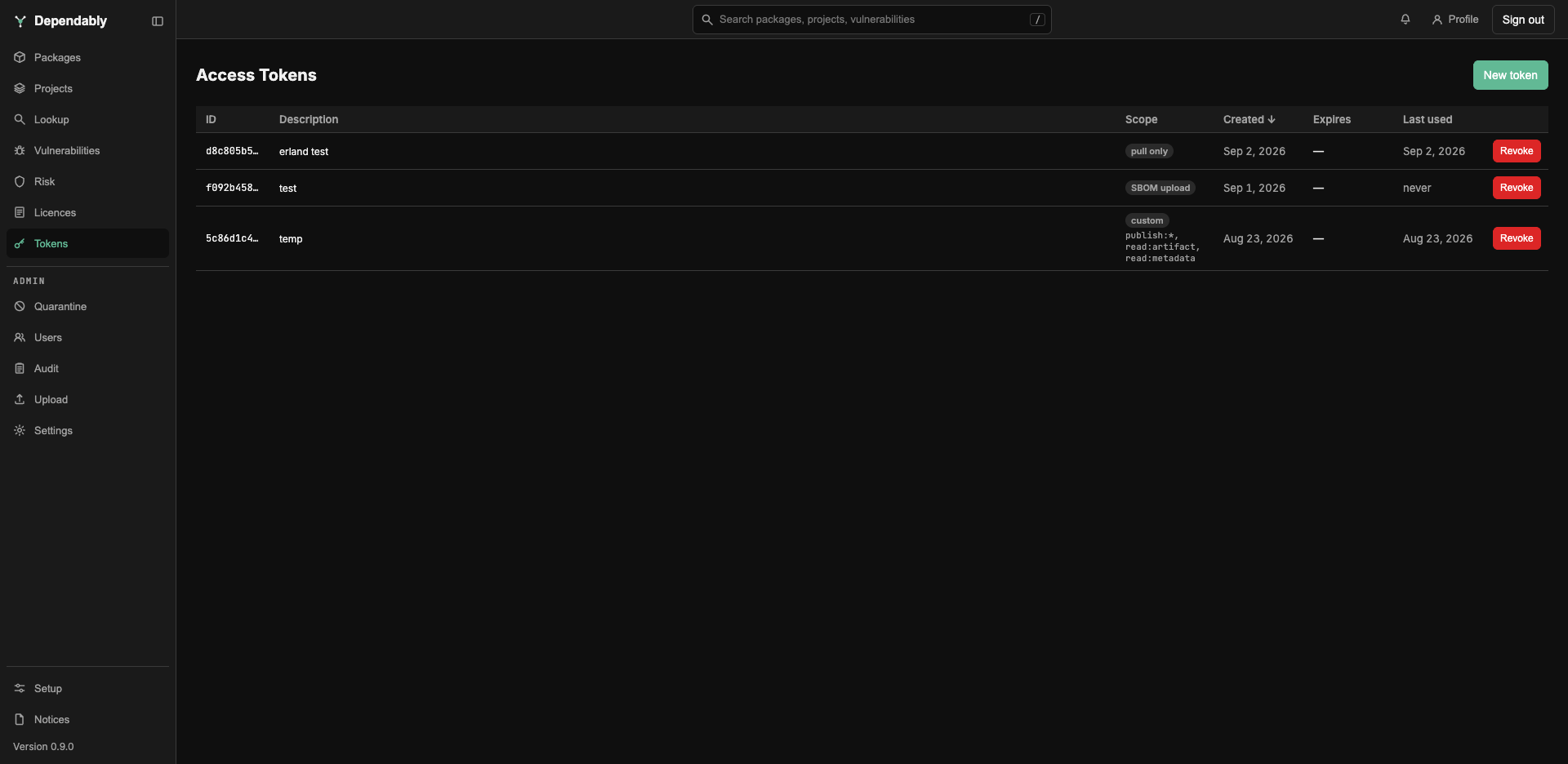Click the slash shortcut hint in search

tap(1037, 20)
